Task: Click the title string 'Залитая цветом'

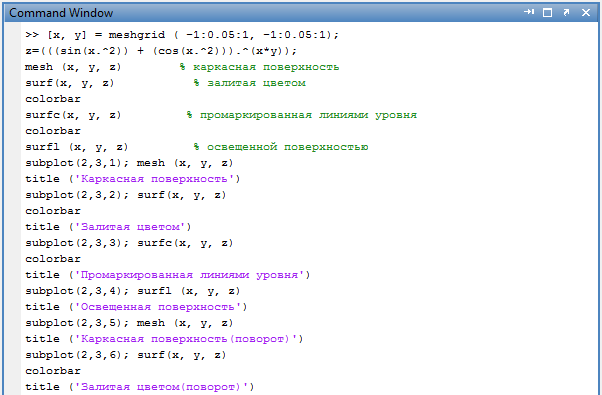Action: pos(130,227)
